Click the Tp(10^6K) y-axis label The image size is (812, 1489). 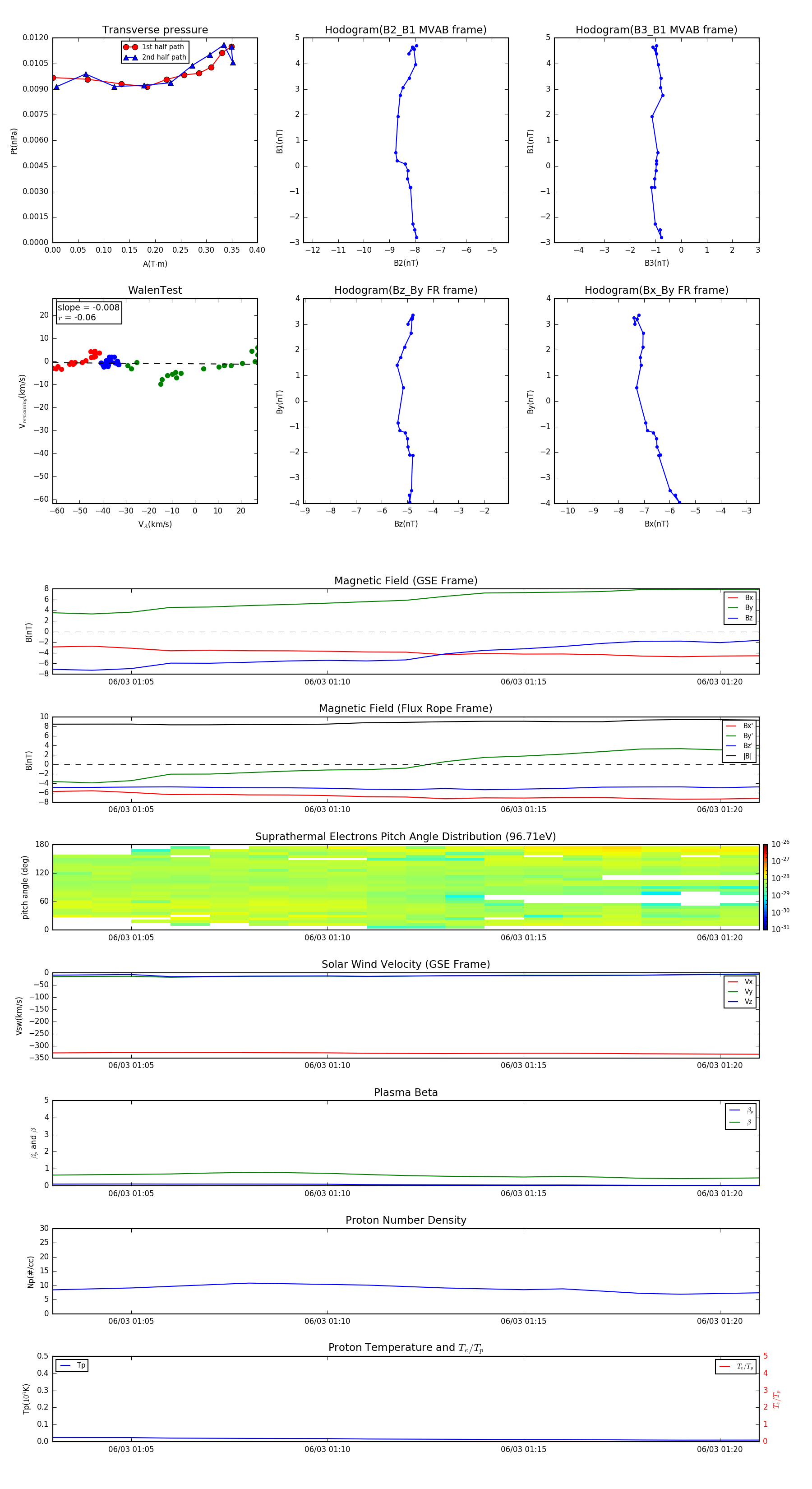(x=26, y=1399)
